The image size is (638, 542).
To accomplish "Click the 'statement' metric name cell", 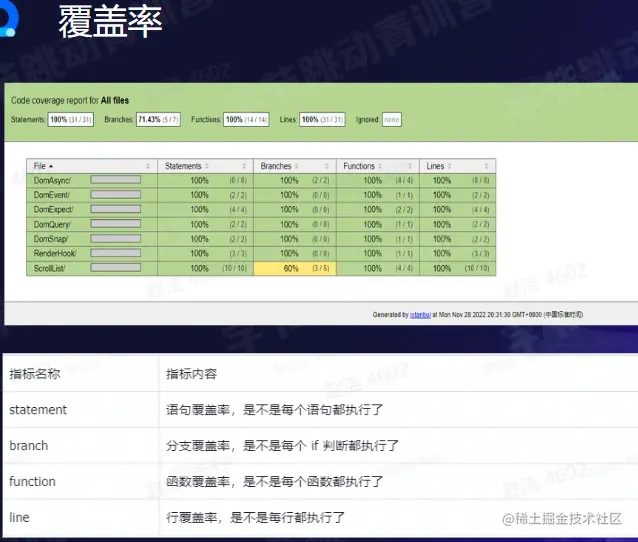I will (x=80, y=410).
